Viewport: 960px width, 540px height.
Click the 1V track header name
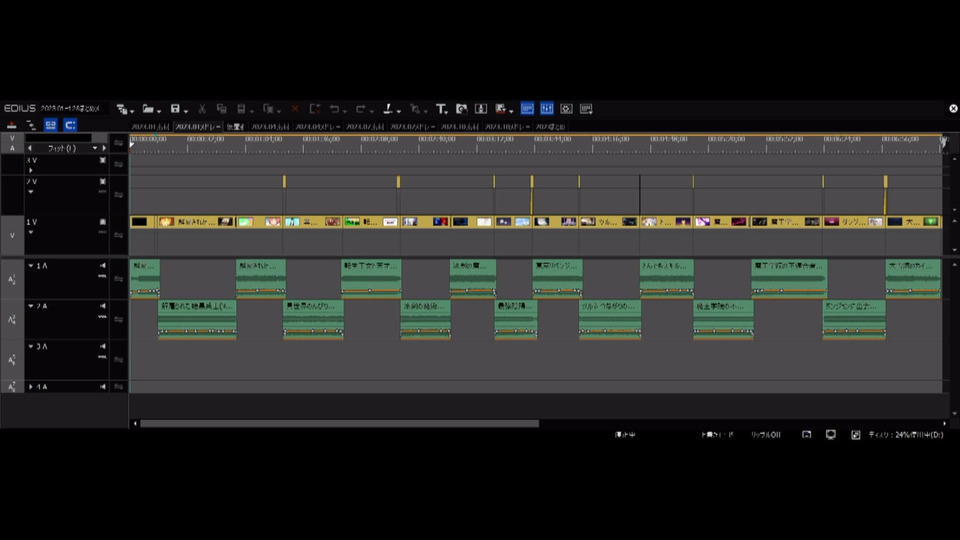[33, 221]
